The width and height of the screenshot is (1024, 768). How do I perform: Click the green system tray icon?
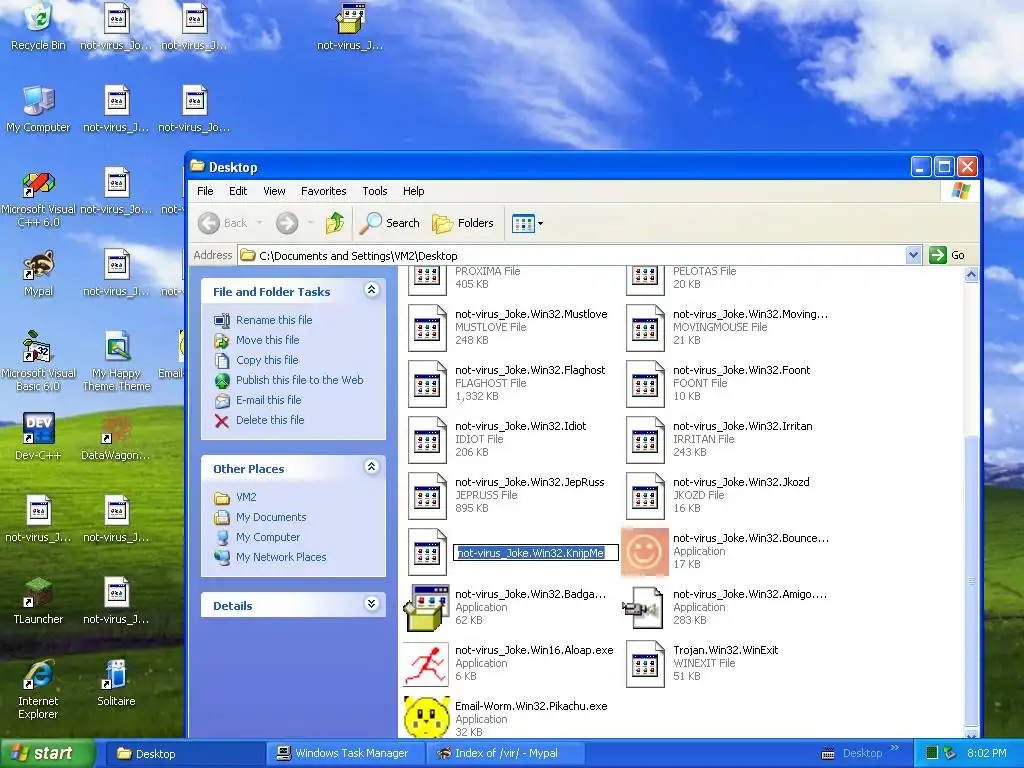pos(932,754)
